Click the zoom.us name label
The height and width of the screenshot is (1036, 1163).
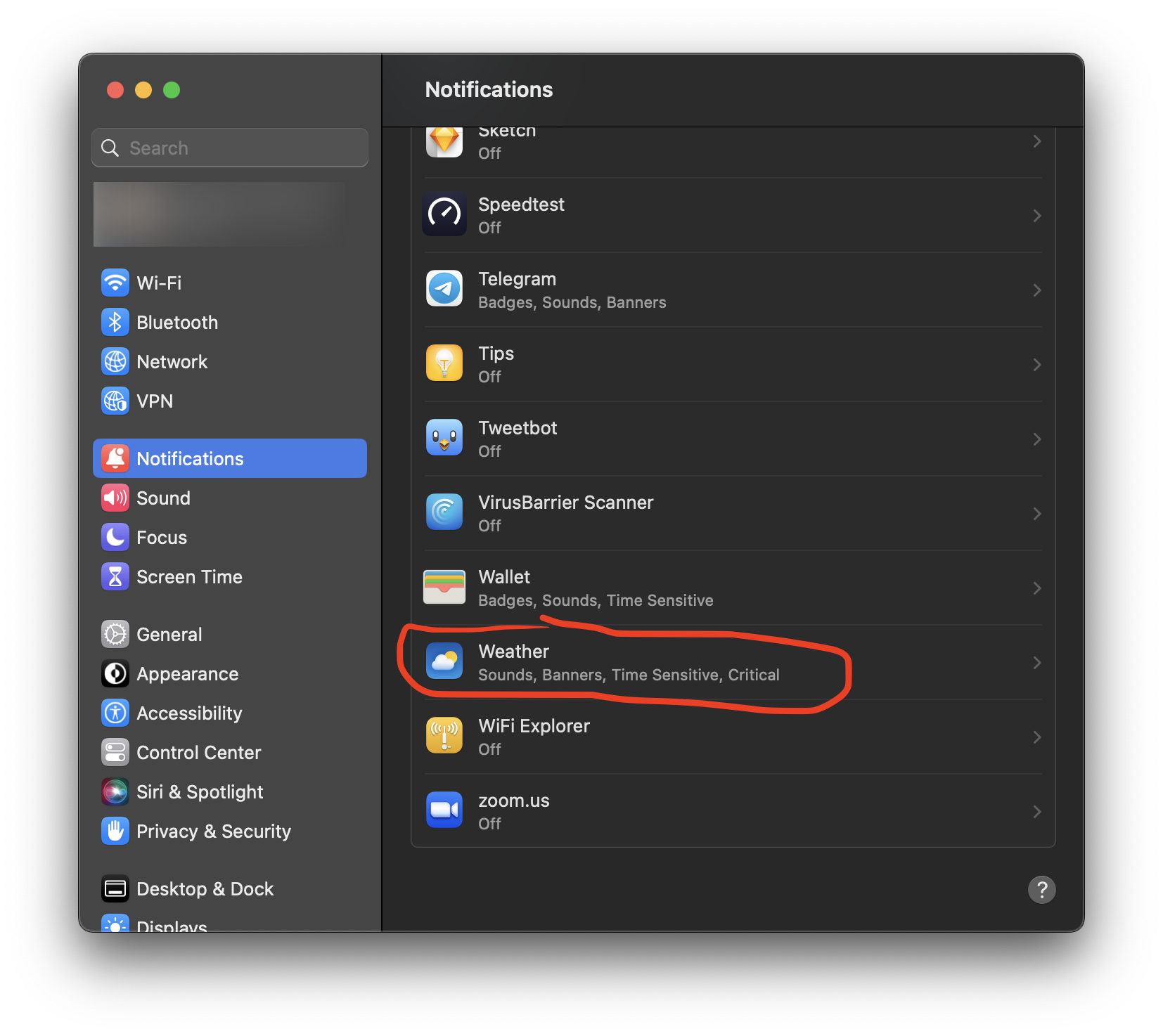(513, 801)
